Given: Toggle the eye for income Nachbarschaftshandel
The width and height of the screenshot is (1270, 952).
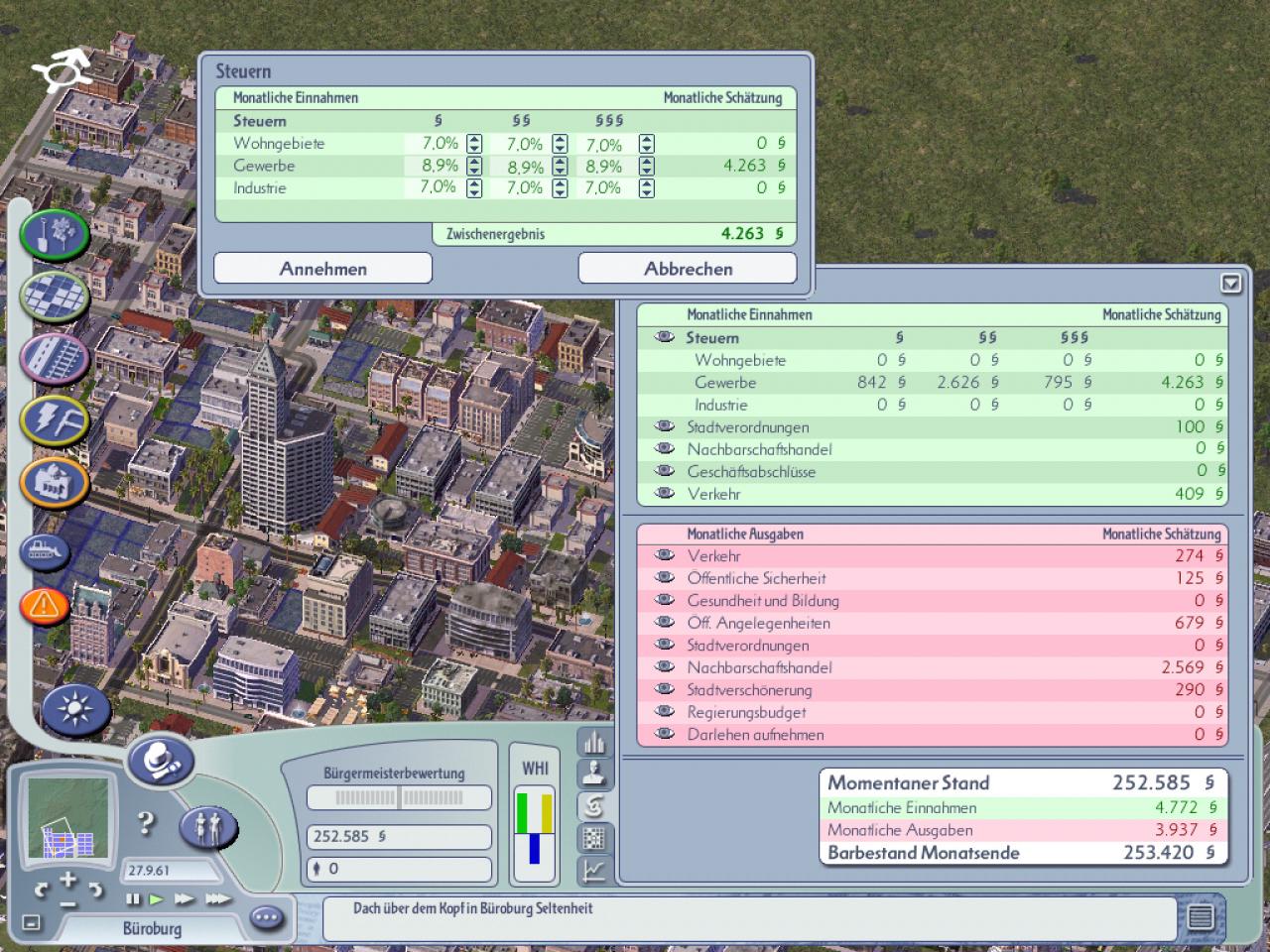Looking at the screenshot, I should 665,448.
